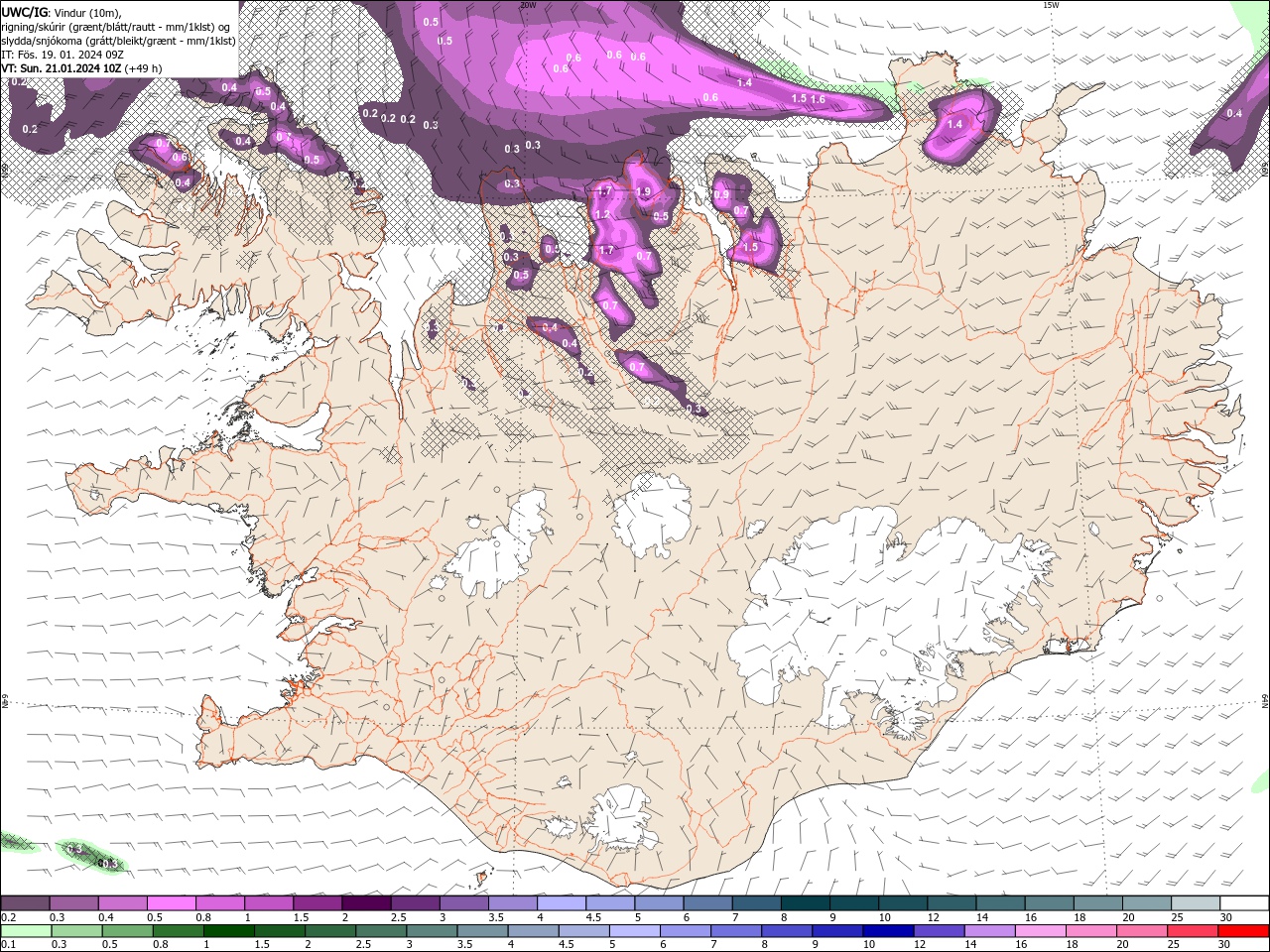
Task: Select the 0.2 swatch in upper snow scale
Action: point(25,903)
